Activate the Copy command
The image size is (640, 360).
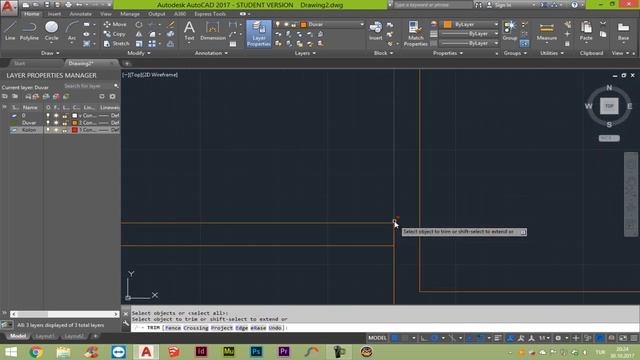115,34
